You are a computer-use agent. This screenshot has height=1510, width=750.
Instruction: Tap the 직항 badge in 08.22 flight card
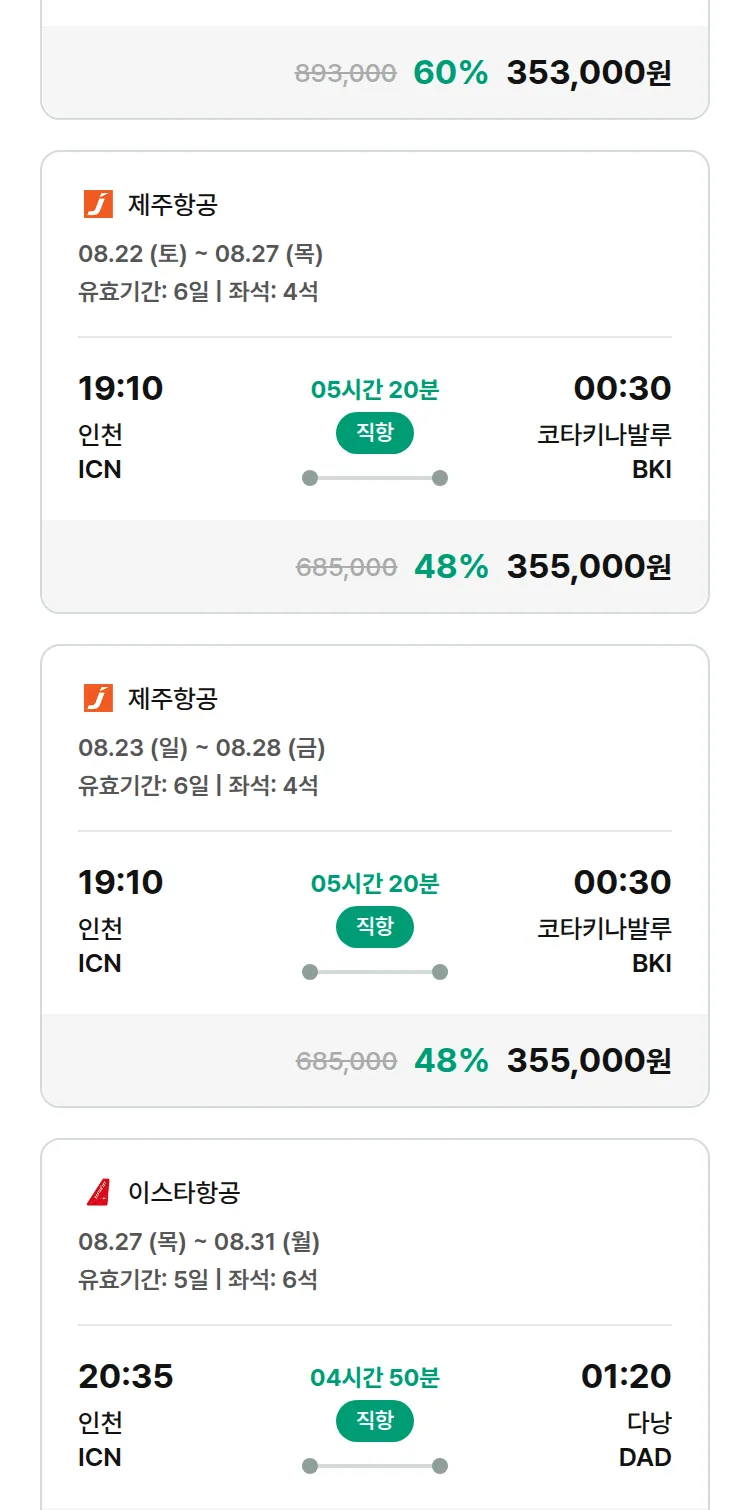[x=375, y=433]
